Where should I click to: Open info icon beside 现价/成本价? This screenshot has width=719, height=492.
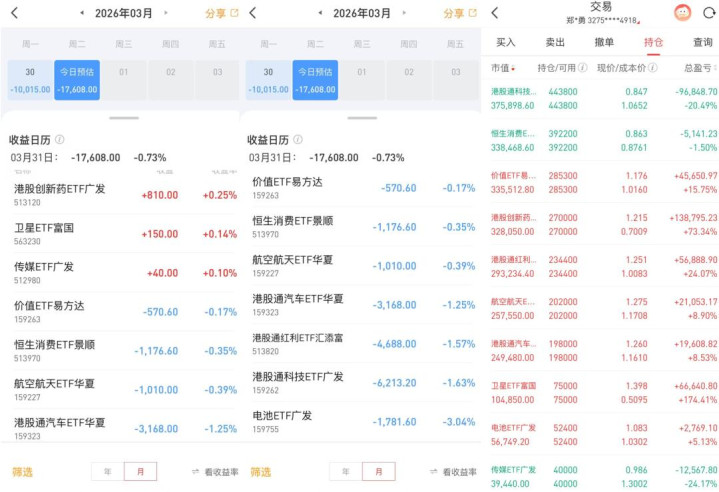653,68
